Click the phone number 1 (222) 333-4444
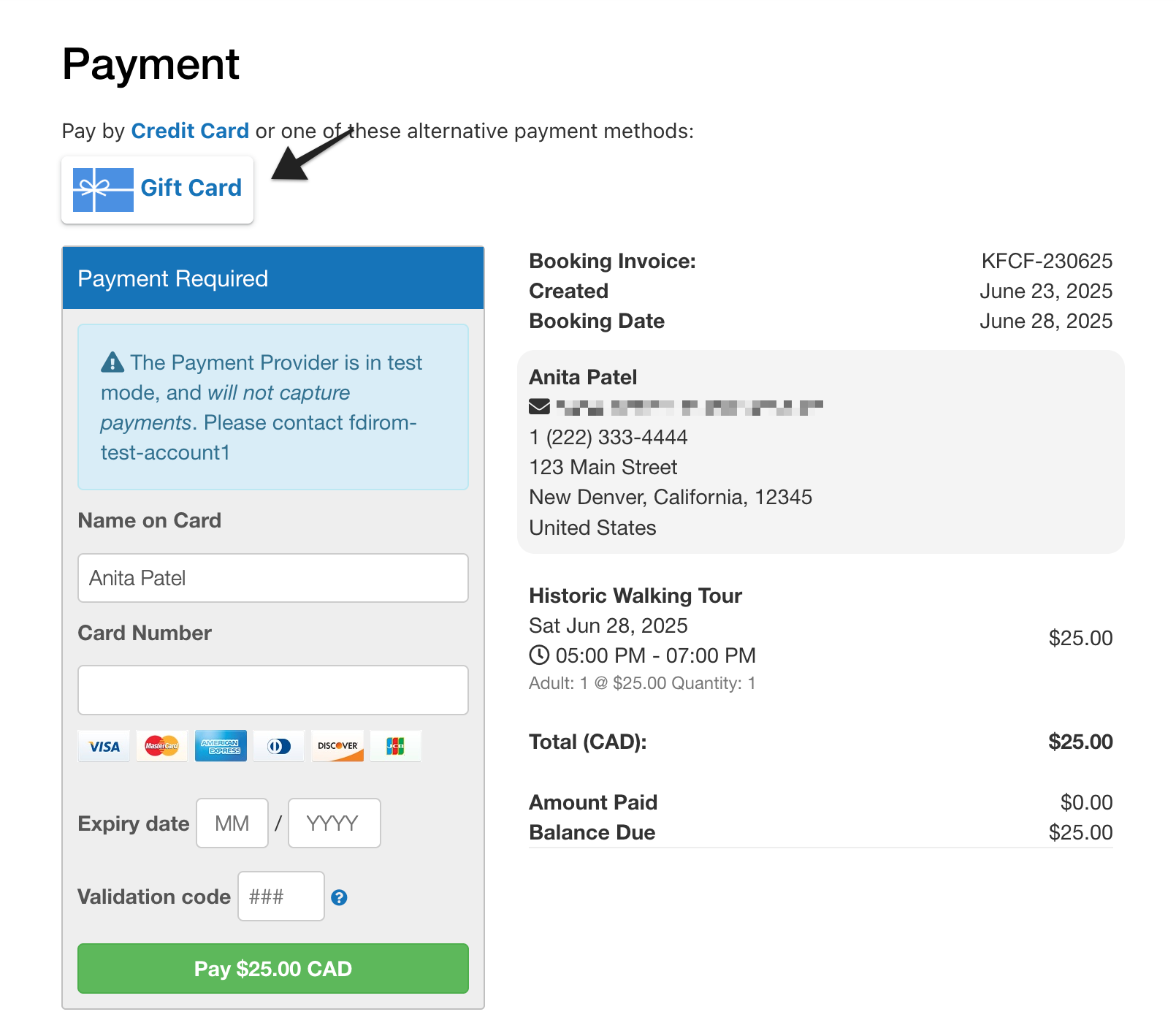The image size is (1176, 1020). (x=608, y=437)
